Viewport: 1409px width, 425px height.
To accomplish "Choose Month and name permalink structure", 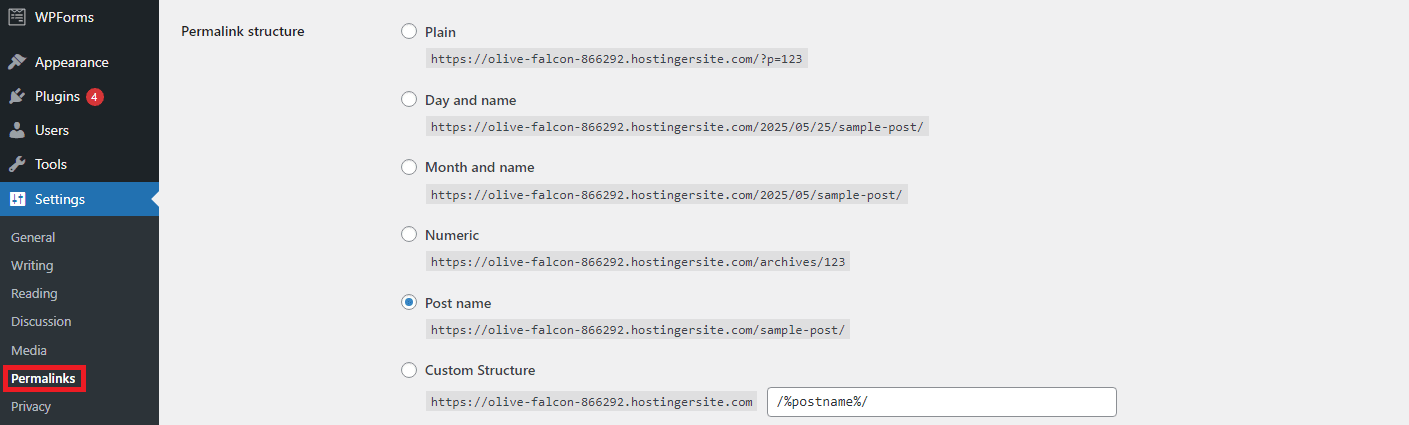I will point(409,167).
